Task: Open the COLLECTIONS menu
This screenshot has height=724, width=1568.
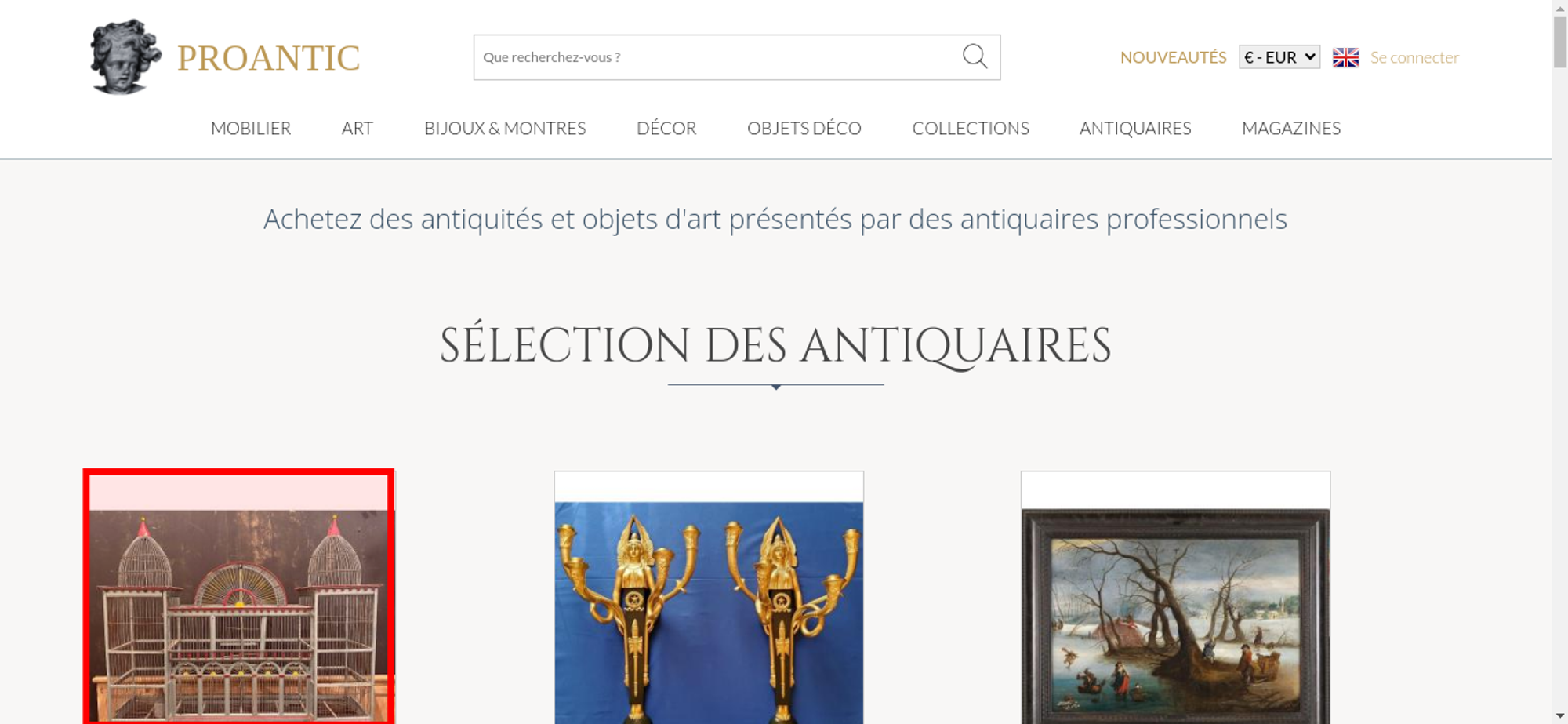Action: click(x=971, y=128)
